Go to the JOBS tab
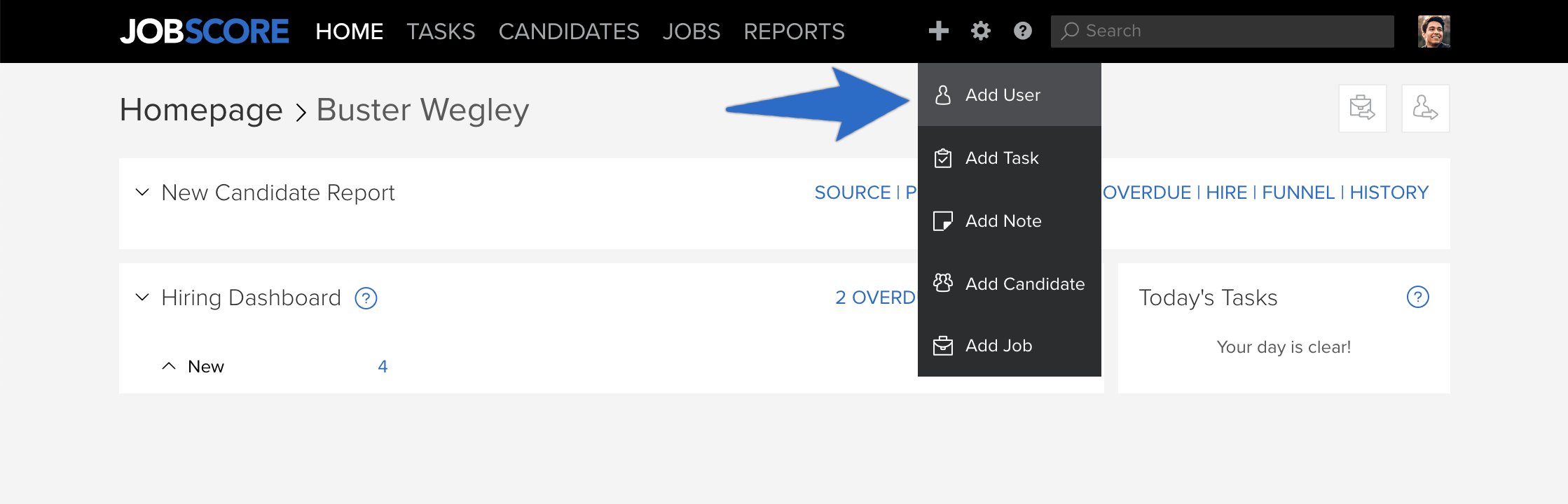 [691, 31]
